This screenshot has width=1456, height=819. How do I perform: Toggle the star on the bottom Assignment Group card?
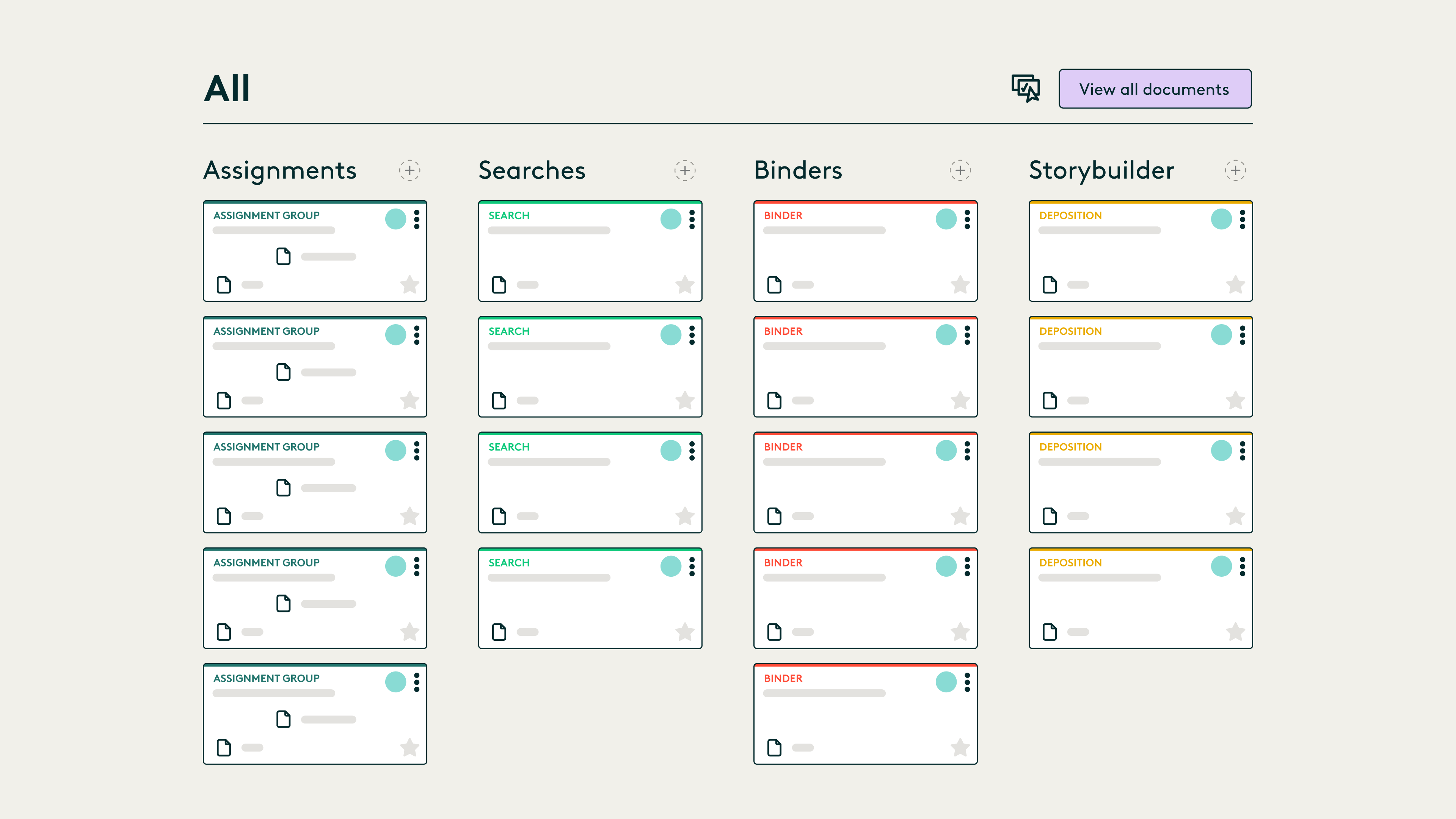point(410,747)
